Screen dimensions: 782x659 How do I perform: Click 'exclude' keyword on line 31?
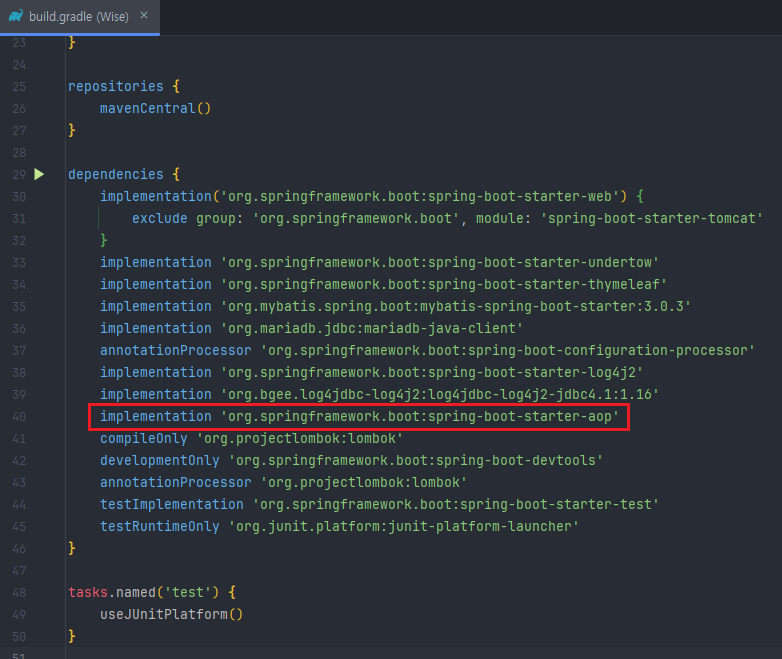[x=160, y=218]
